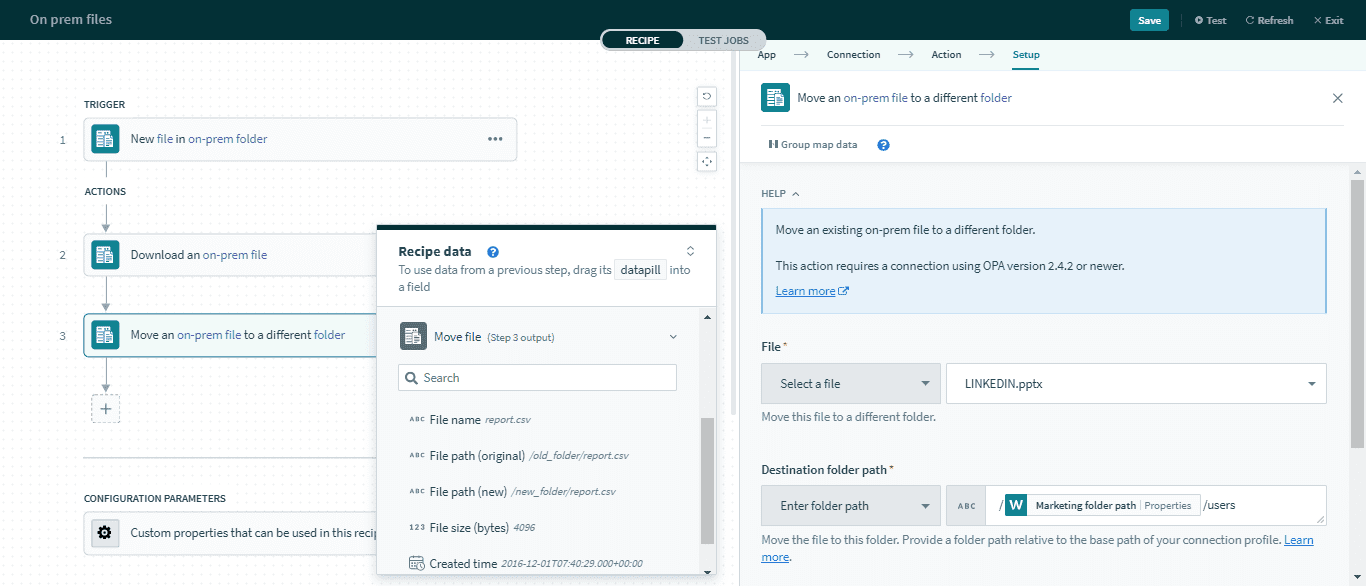Open the 'Select a file' dropdown
The width and height of the screenshot is (1366, 586).
850,384
